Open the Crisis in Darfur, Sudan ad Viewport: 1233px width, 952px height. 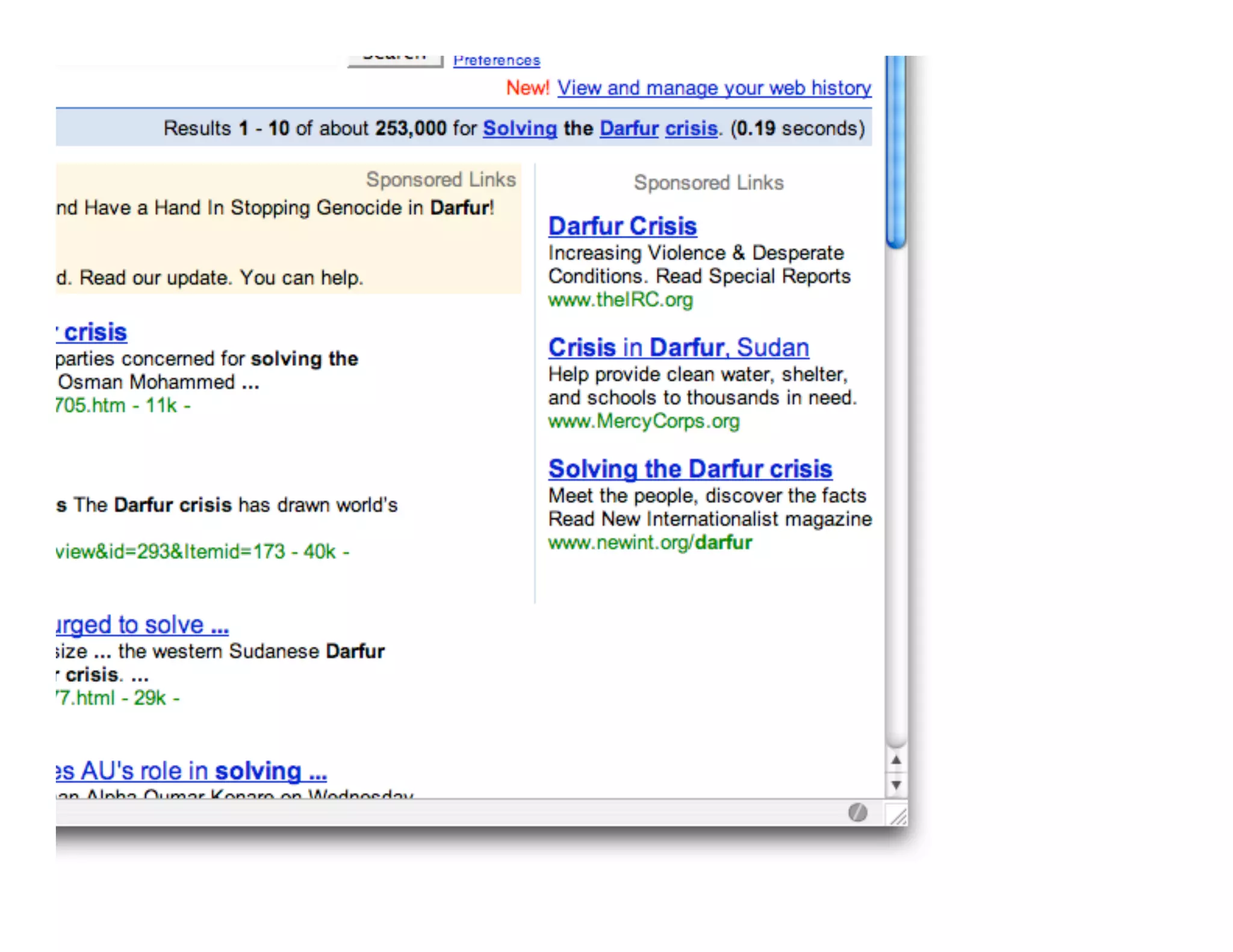coord(679,348)
